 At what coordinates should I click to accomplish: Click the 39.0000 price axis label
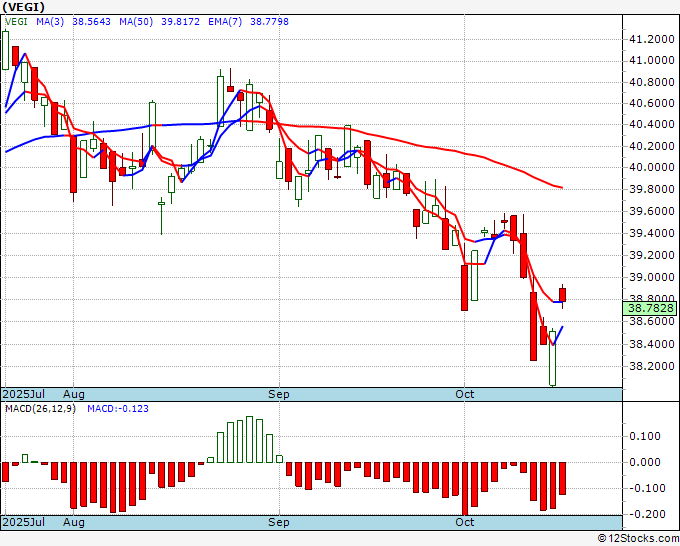(x=651, y=277)
